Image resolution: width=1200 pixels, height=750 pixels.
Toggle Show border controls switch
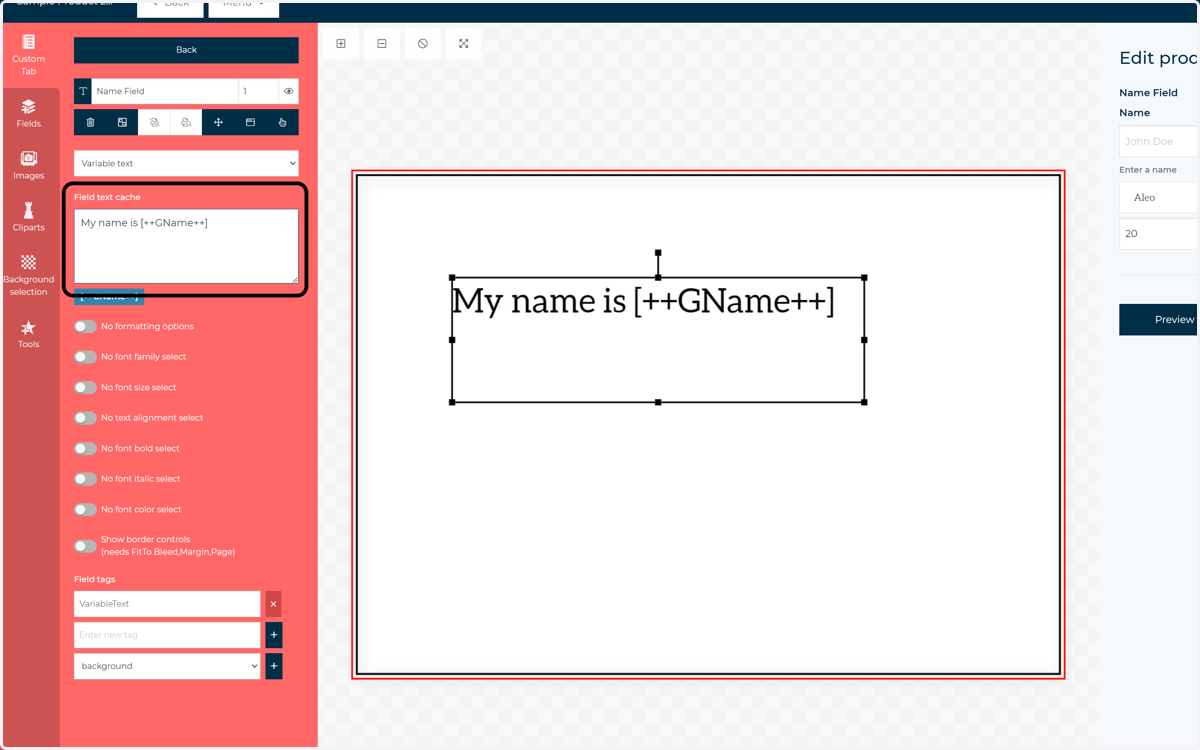[86, 546]
